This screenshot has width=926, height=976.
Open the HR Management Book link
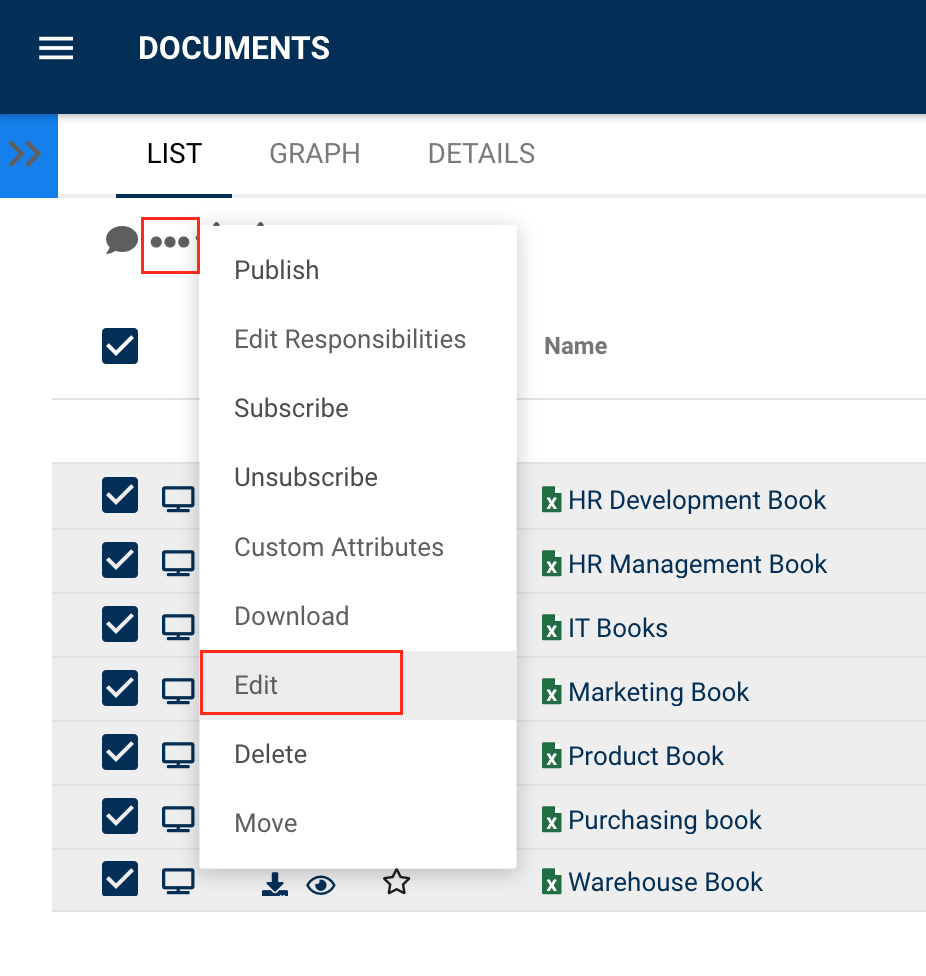point(697,564)
